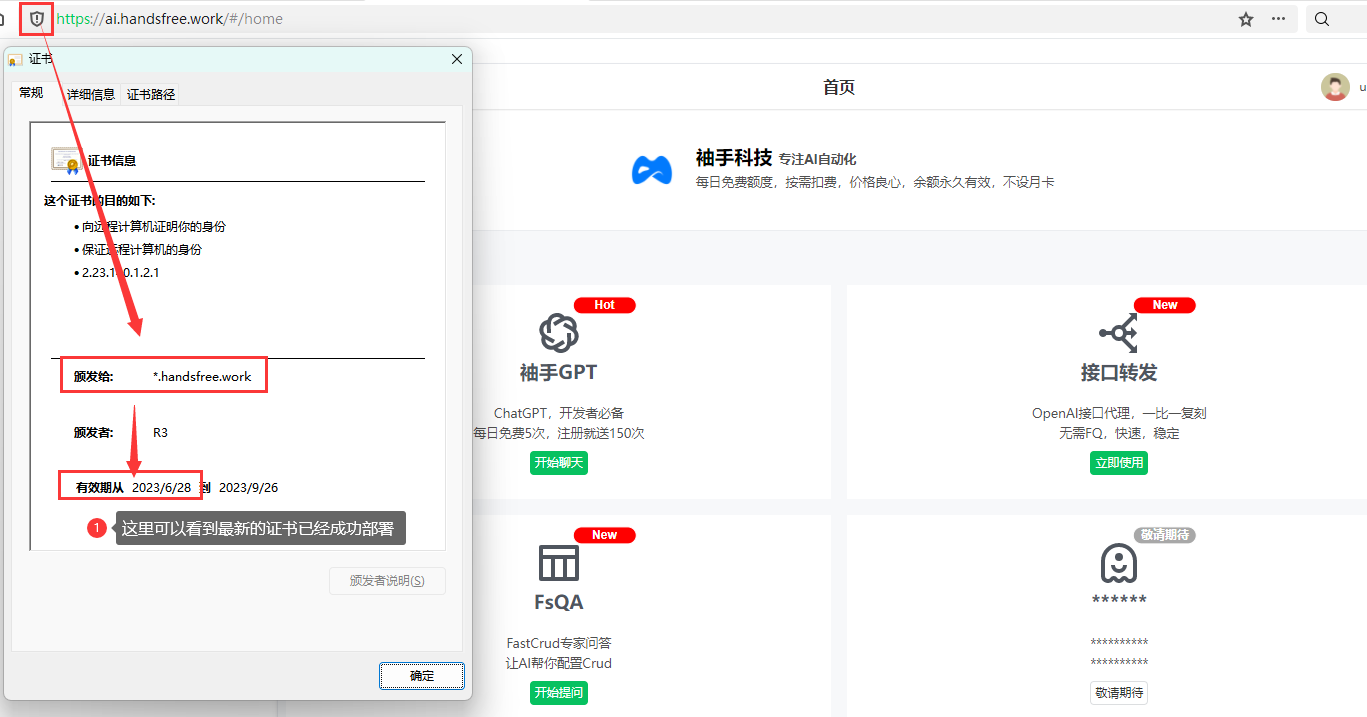
Task: Click the 开始提问 button under FsQA
Action: pos(558,693)
